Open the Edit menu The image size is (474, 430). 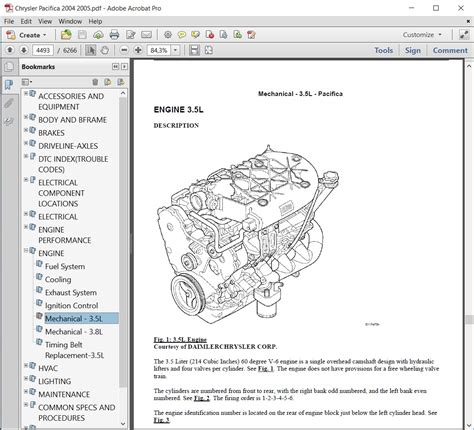tap(26, 21)
